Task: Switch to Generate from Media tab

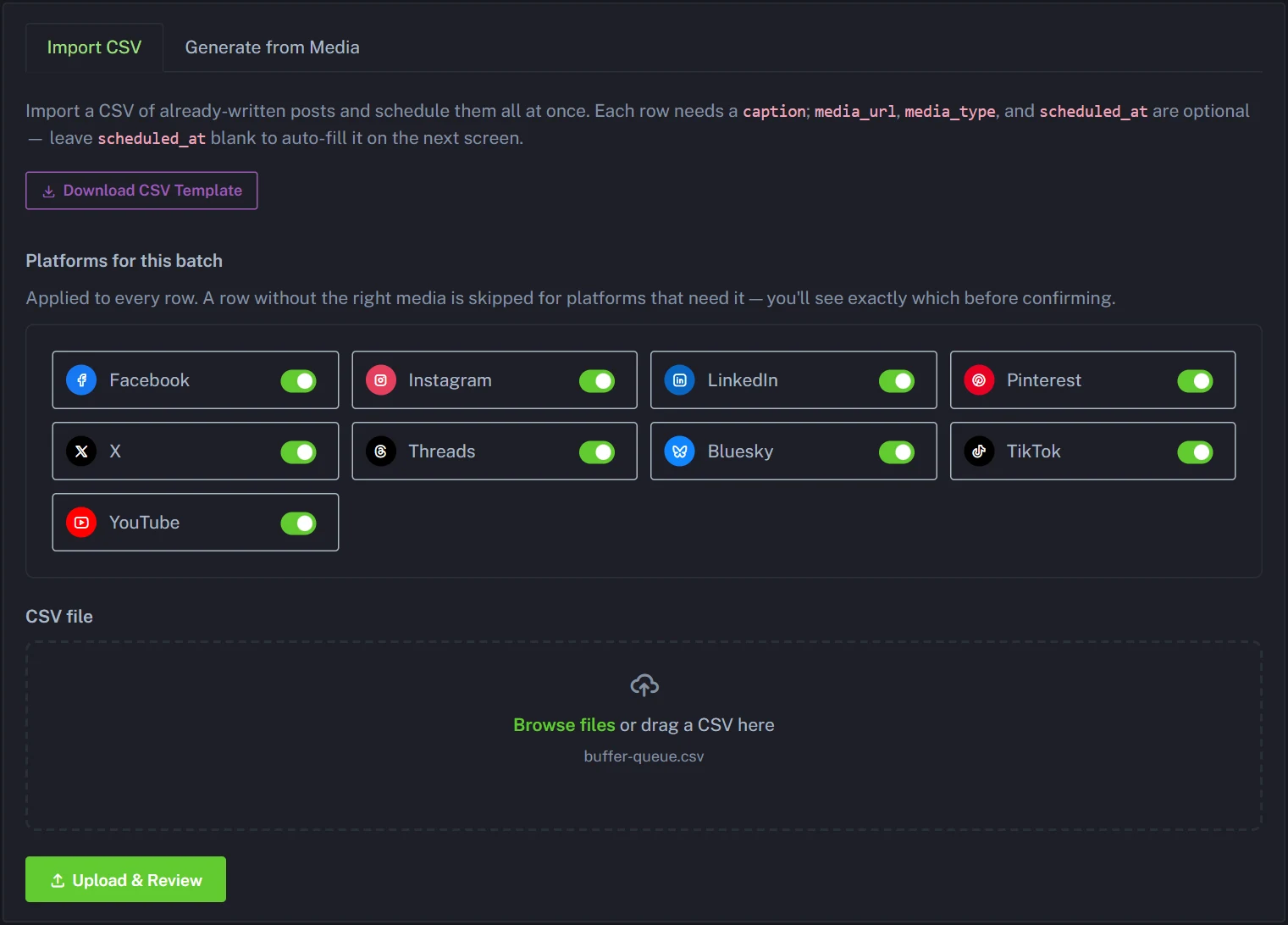Action: pyautogui.click(x=273, y=47)
